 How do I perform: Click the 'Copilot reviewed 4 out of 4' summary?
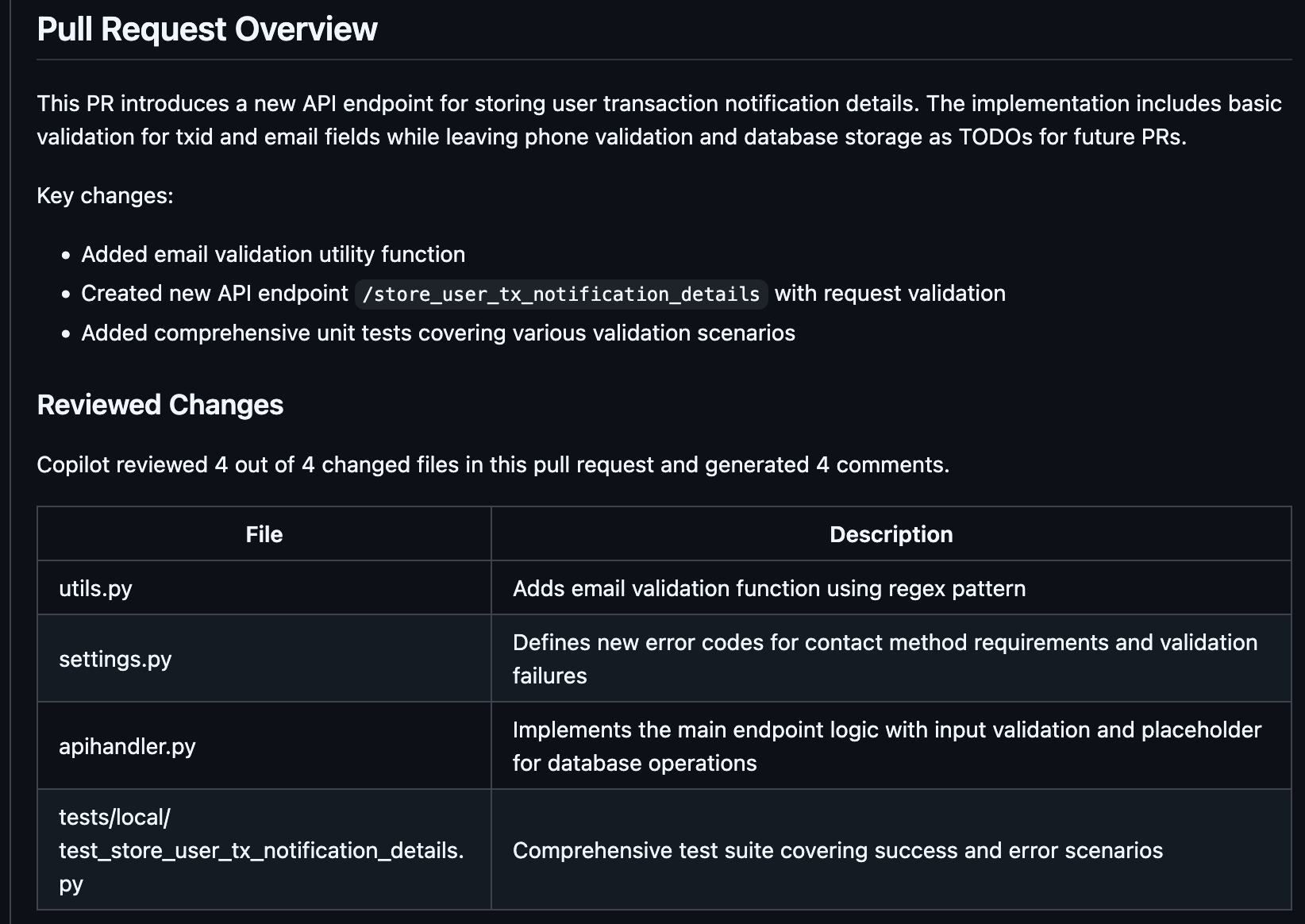492,464
